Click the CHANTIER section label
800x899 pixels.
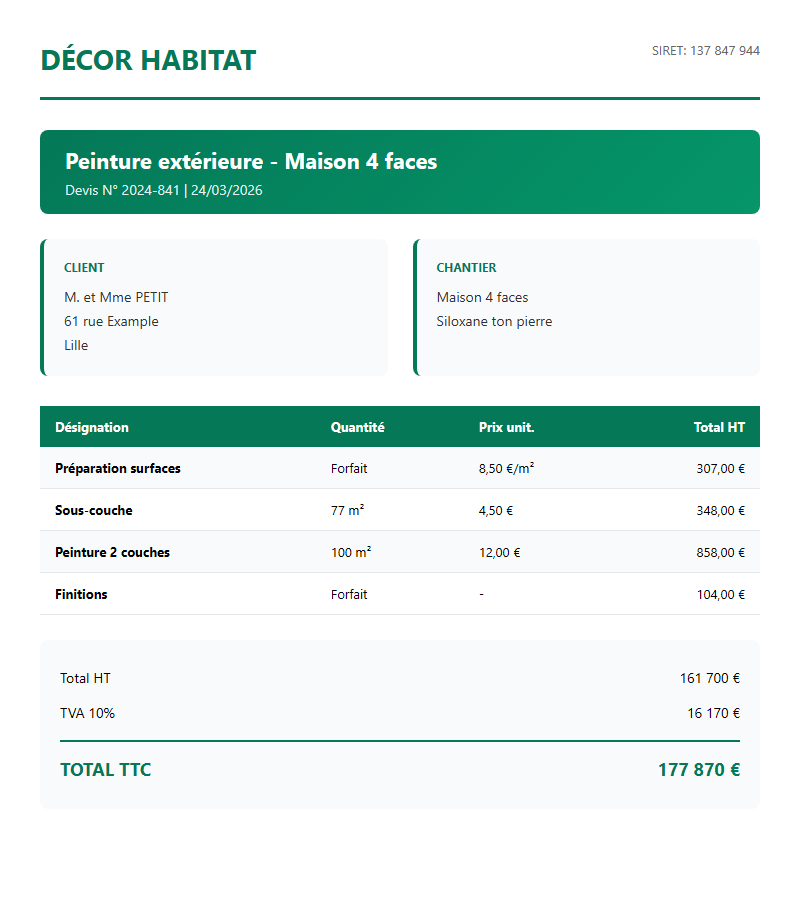(466, 268)
